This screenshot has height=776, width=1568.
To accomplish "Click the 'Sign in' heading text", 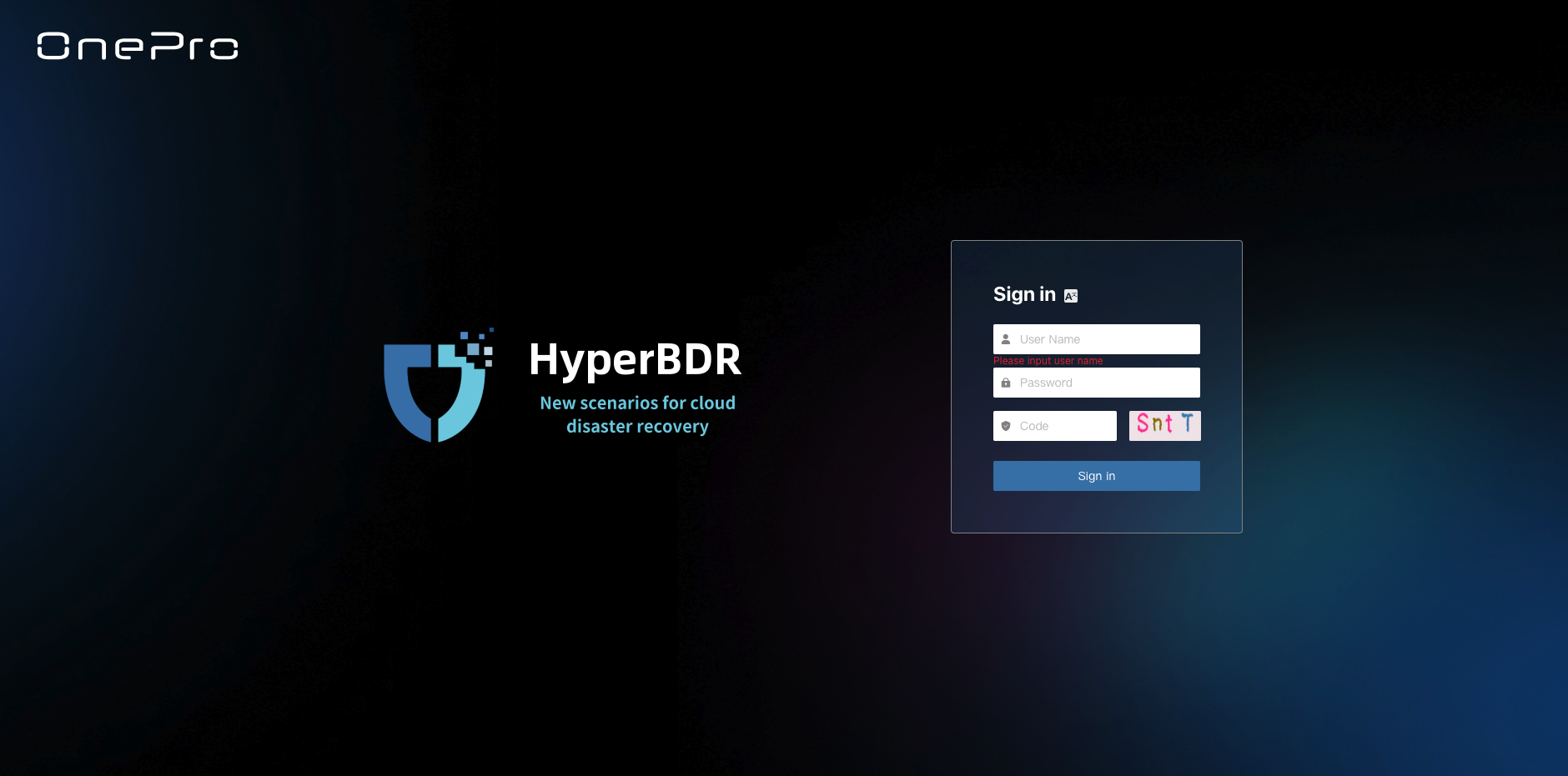I will point(1024,294).
